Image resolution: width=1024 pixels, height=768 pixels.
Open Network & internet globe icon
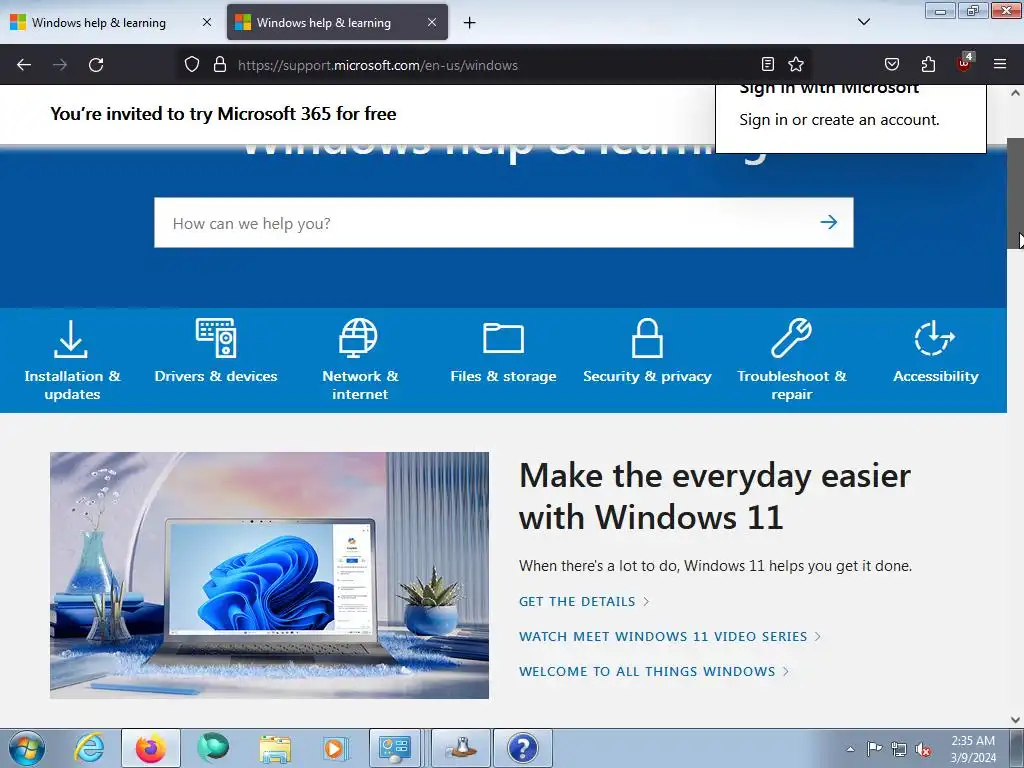[x=358, y=338]
